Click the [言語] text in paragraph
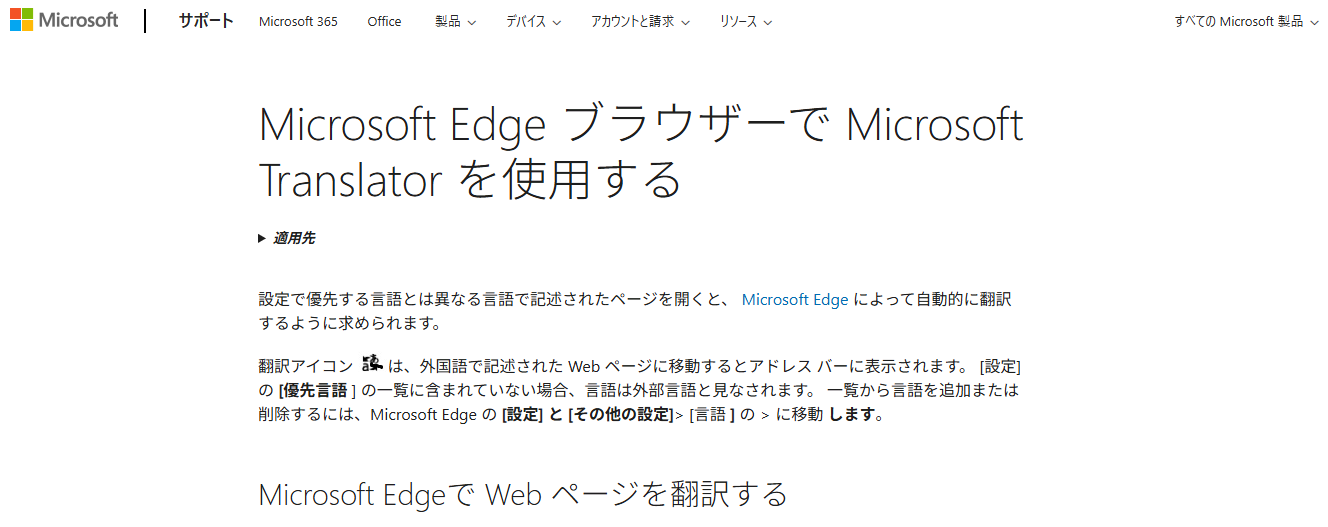The image size is (1328, 527). point(712,414)
